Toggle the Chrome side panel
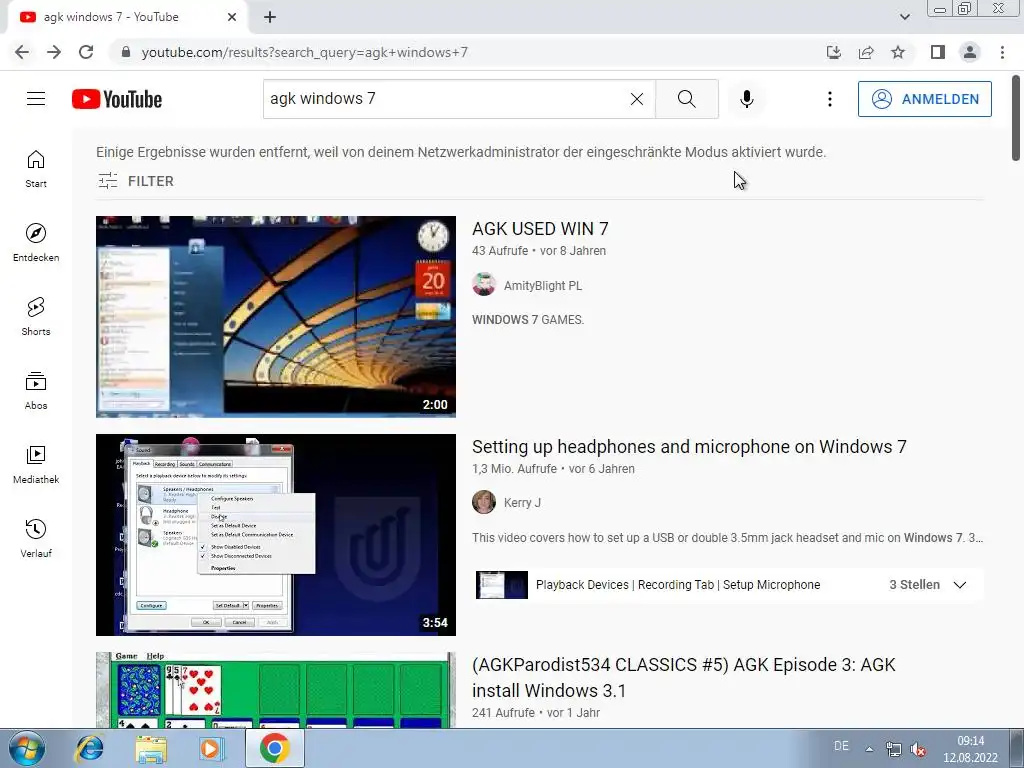This screenshot has height=768, width=1024. (938, 52)
